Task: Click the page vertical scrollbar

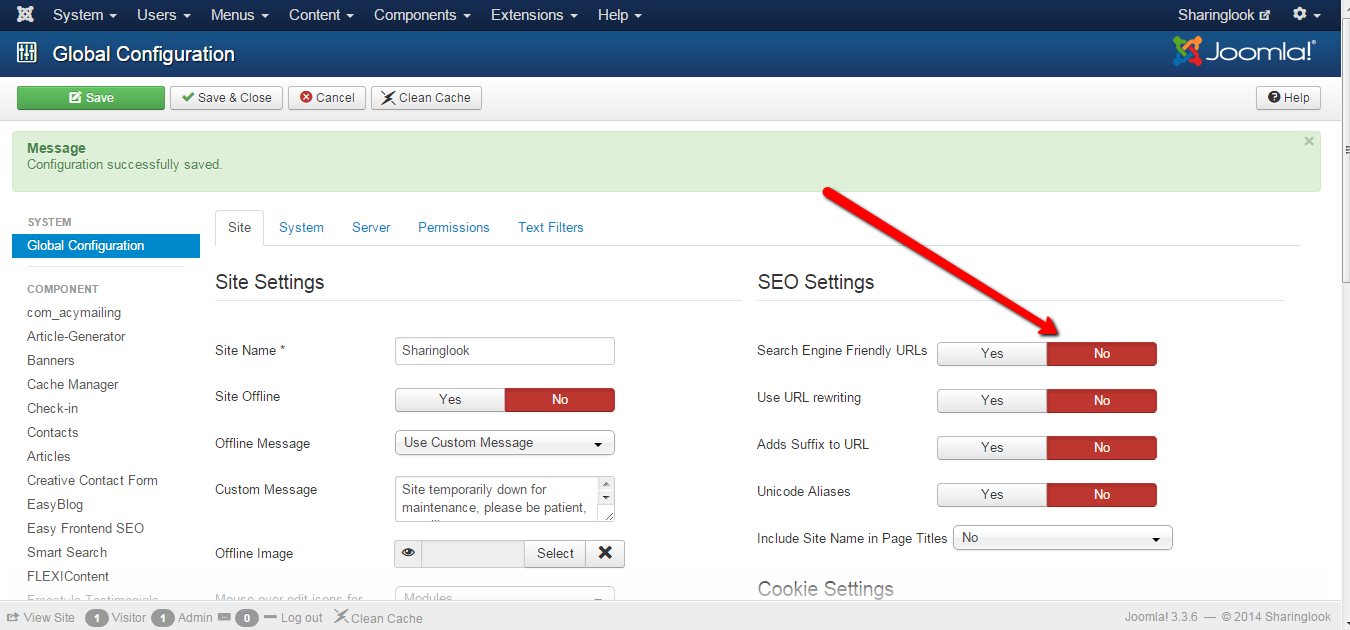Action: (1346, 150)
